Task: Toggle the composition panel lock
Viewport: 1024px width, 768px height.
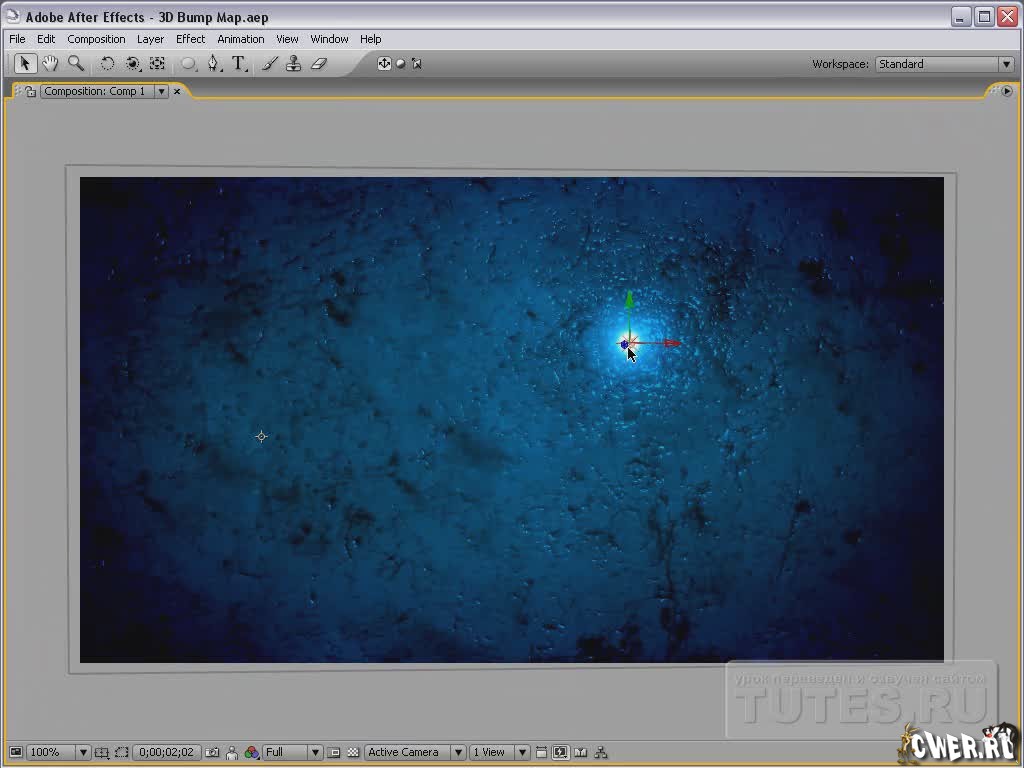Action: click(x=30, y=91)
